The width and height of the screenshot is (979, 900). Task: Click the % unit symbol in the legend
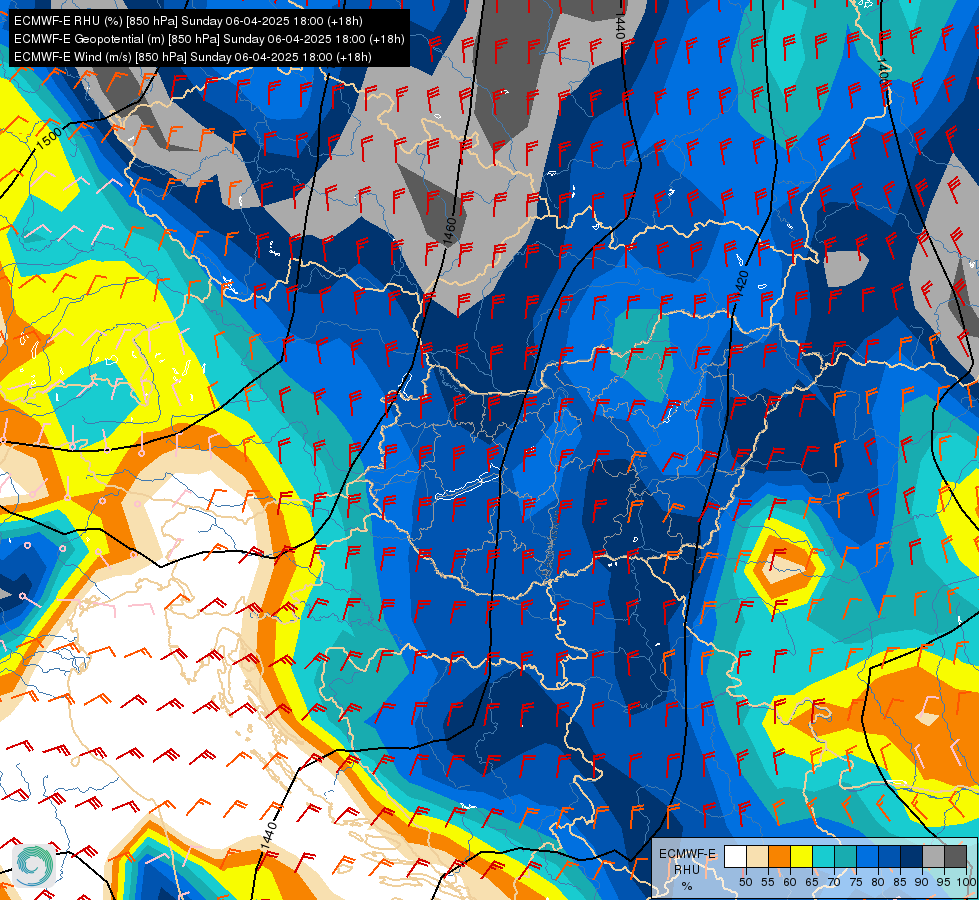pos(687,886)
